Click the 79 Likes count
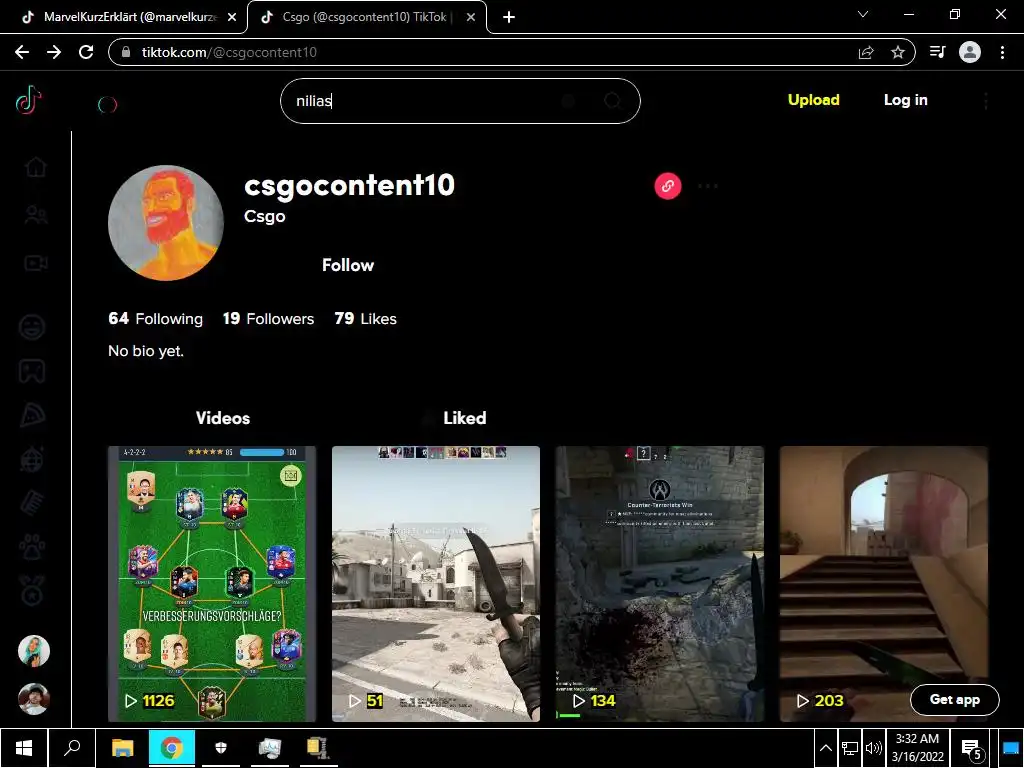The image size is (1024, 768). 365,319
